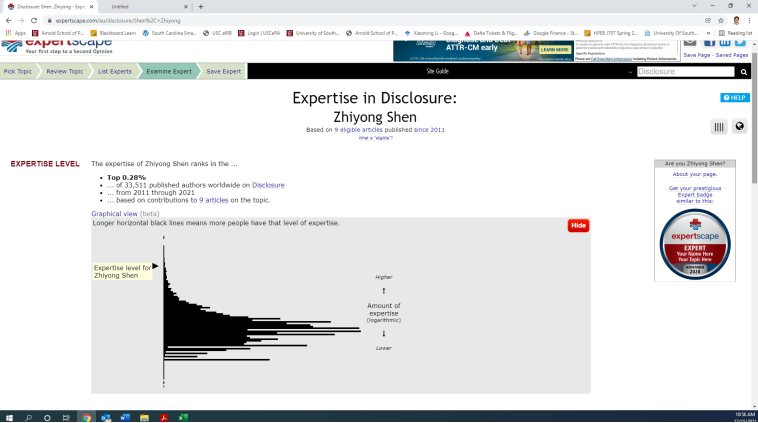Select the List Experts step
758x423 pixels.
pos(115,71)
